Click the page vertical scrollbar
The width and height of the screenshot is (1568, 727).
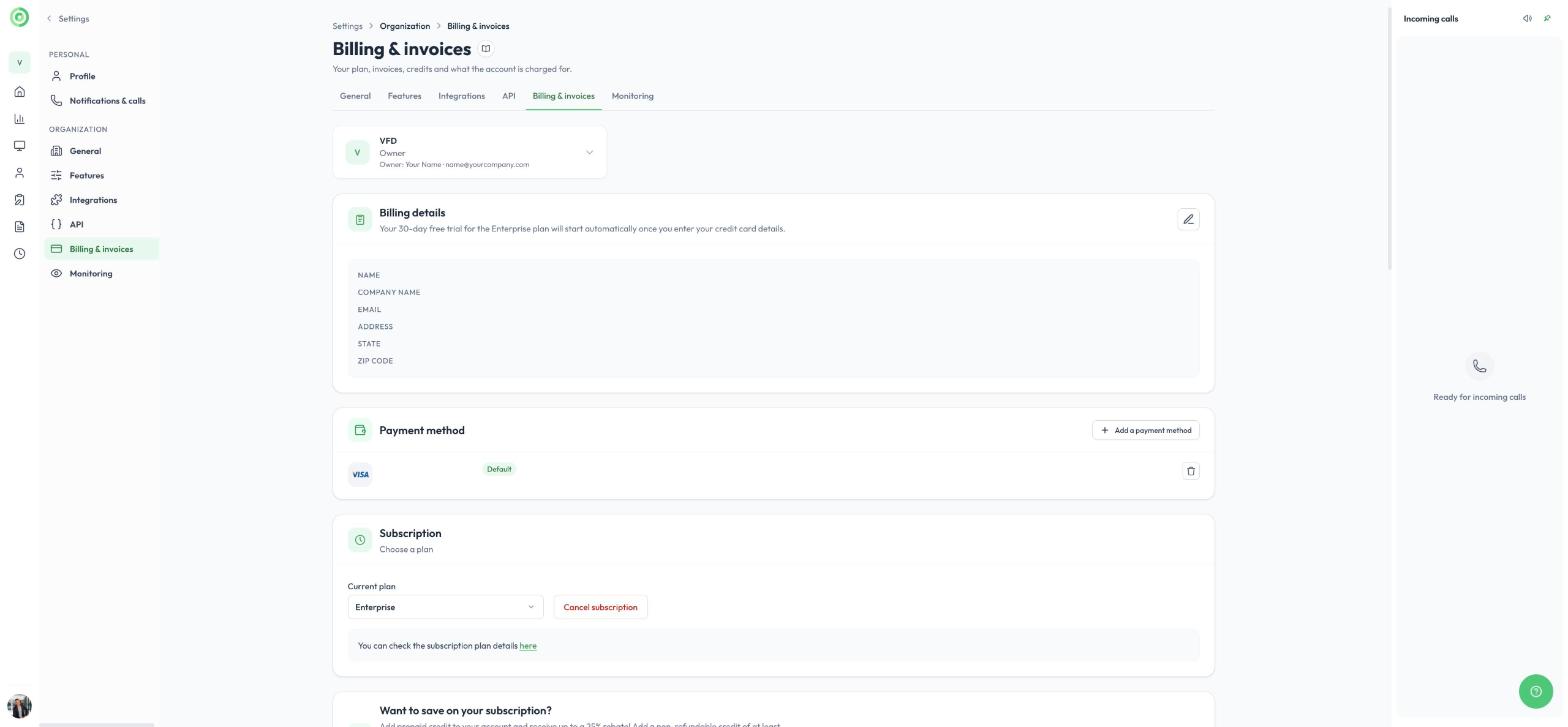(1389, 140)
